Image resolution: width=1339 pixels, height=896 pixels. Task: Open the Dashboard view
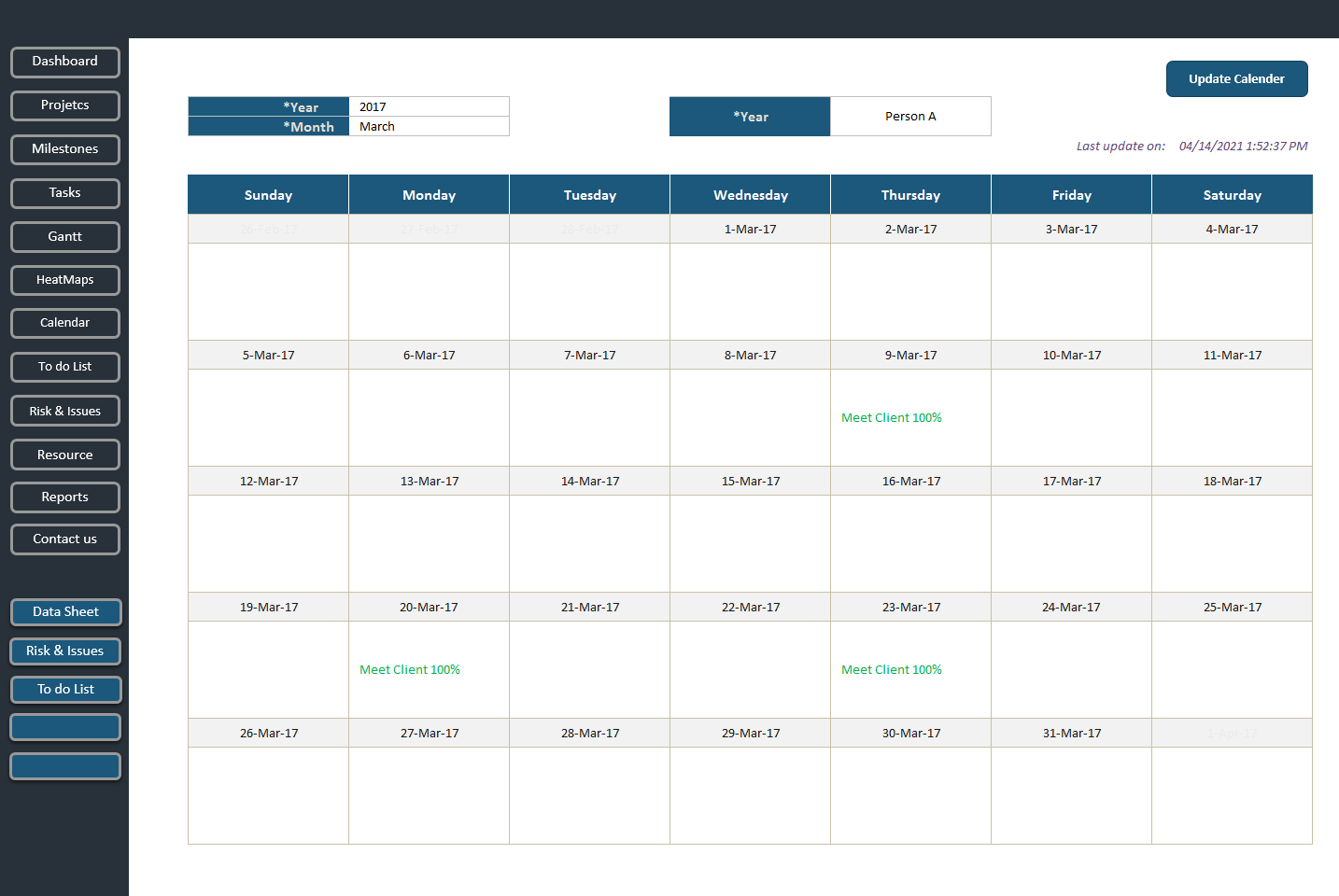[64, 62]
